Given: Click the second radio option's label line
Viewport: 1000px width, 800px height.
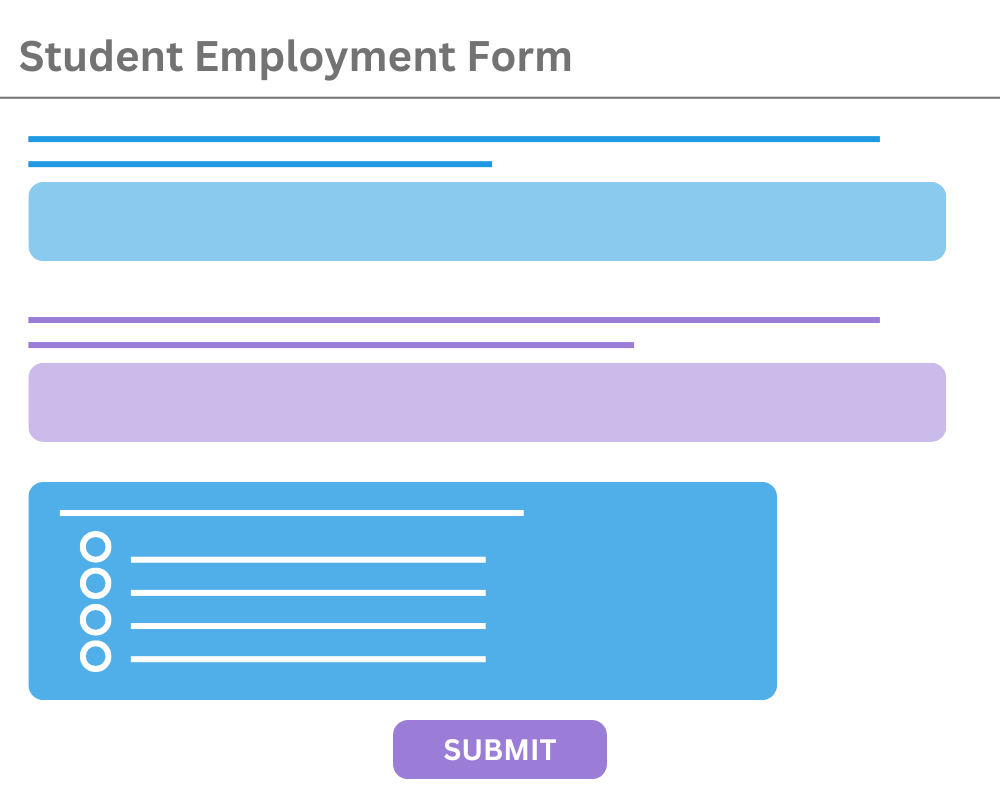Looking at the screenshot, I should pyautogui.click(x=308, y=593).
